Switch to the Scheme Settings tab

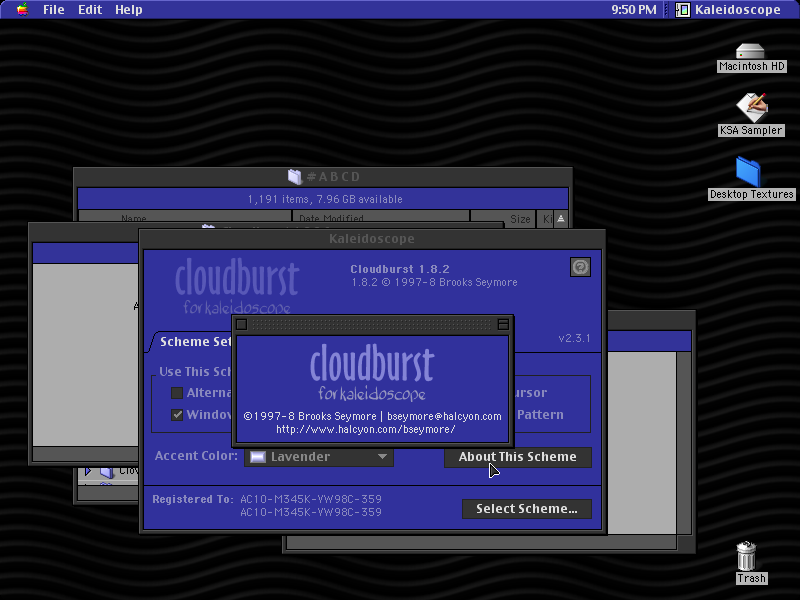195,342
